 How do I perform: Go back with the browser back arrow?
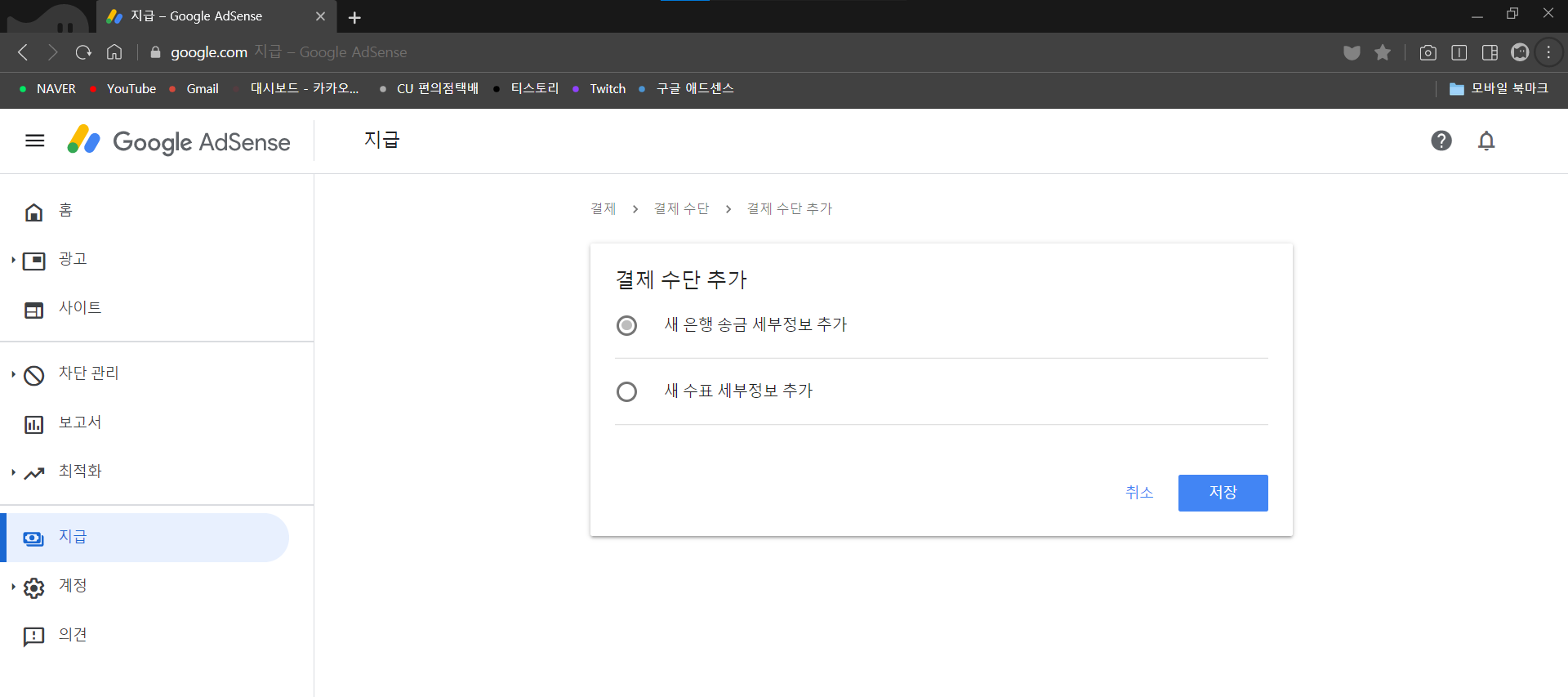(23, 52)
